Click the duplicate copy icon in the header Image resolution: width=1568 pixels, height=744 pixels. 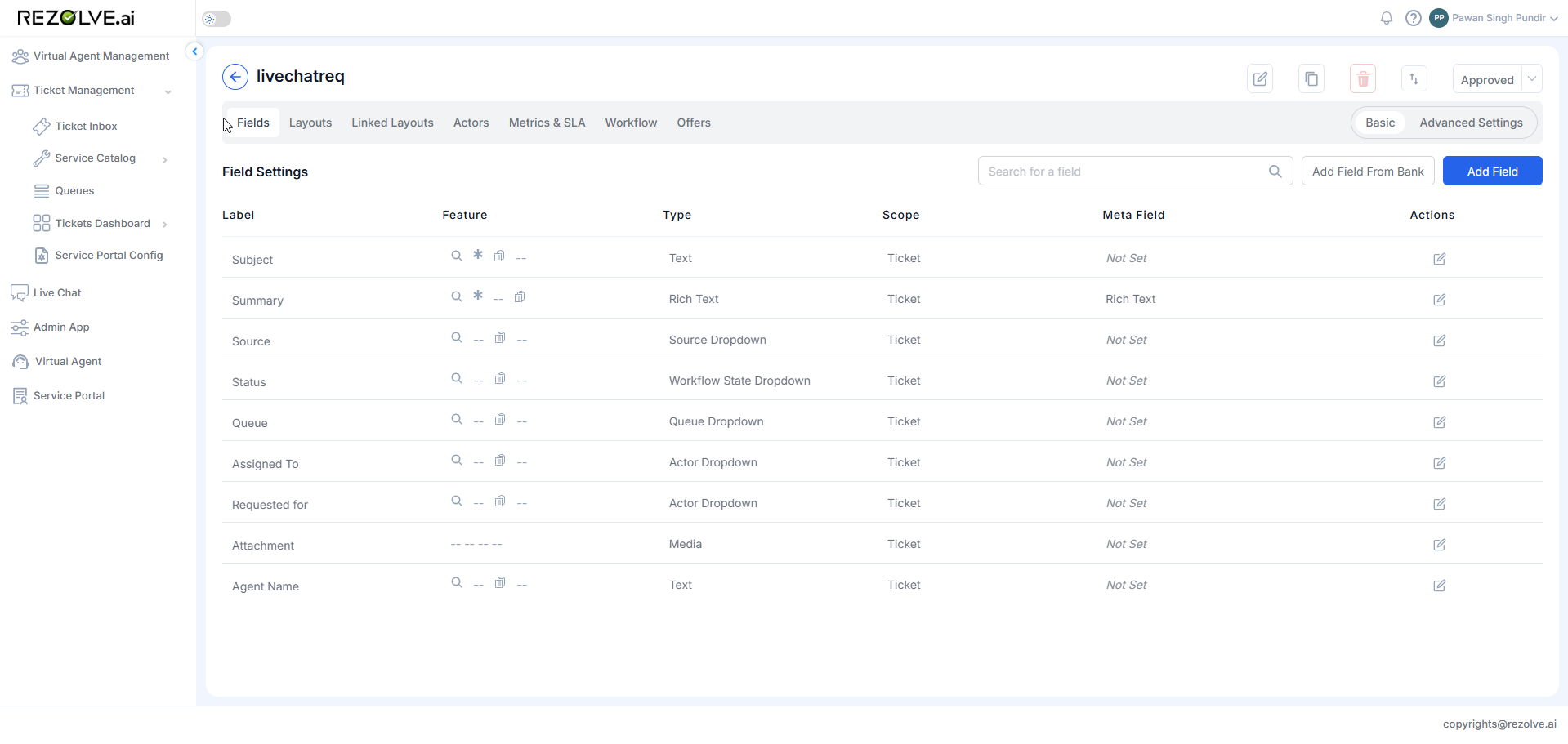[x=1311, y=79]
